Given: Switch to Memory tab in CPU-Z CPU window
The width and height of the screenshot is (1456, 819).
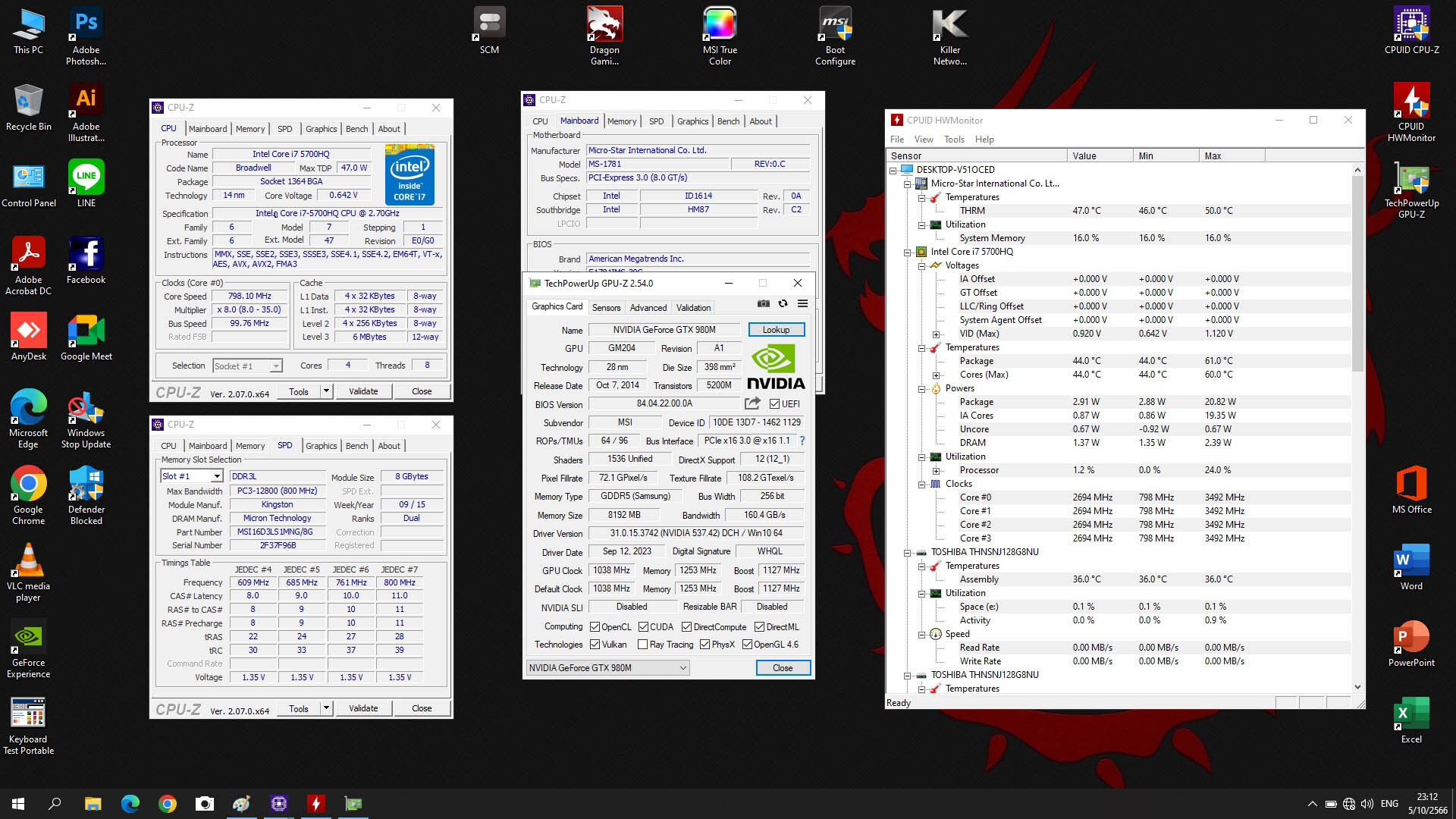Looking at the screenshot, I should 250,129.
